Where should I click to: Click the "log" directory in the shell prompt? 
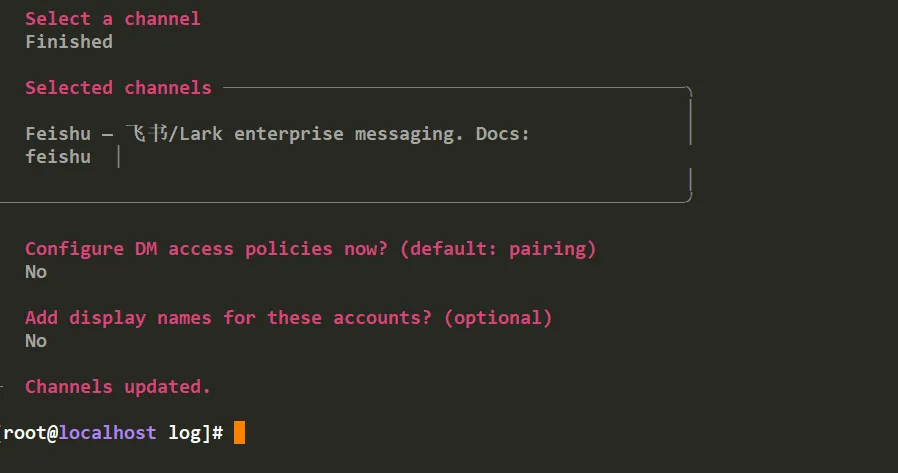[x=184, y=432]
